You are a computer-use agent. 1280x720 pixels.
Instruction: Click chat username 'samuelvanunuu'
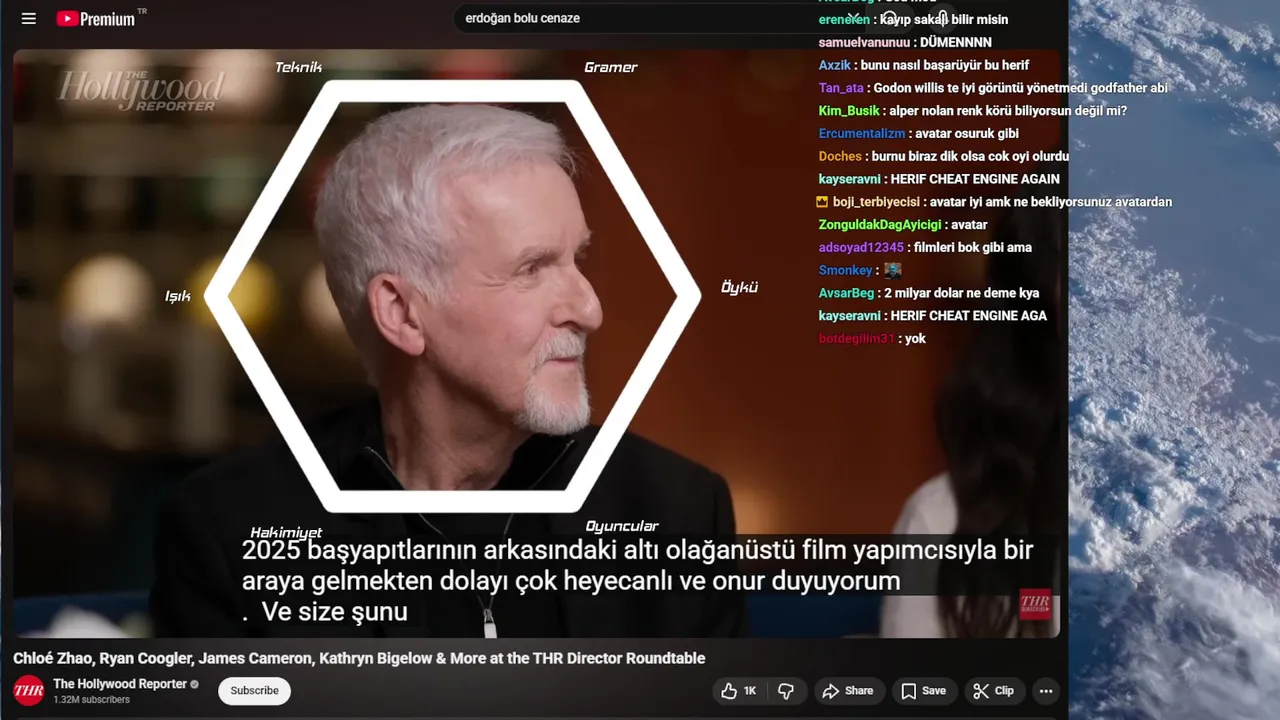click(x=864, y=42)
